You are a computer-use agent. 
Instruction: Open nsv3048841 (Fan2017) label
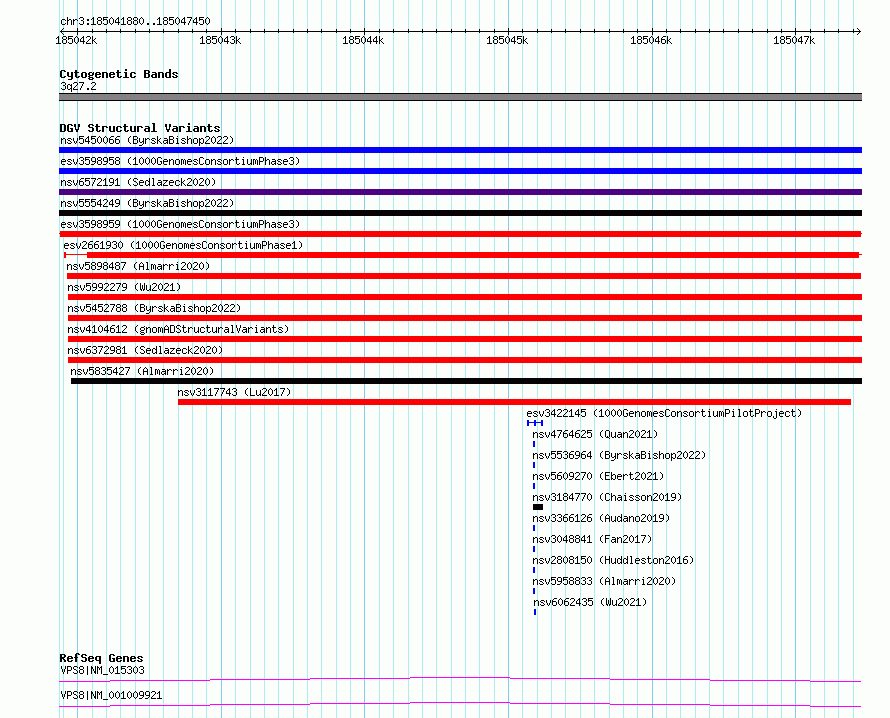(x=592, y=539)
